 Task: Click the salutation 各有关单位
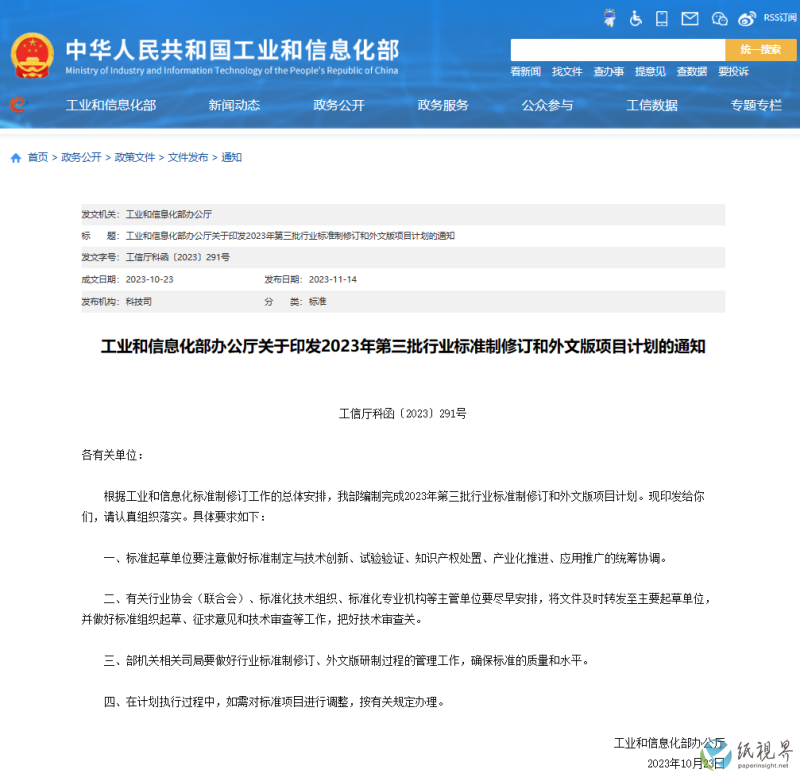[112, 455]
